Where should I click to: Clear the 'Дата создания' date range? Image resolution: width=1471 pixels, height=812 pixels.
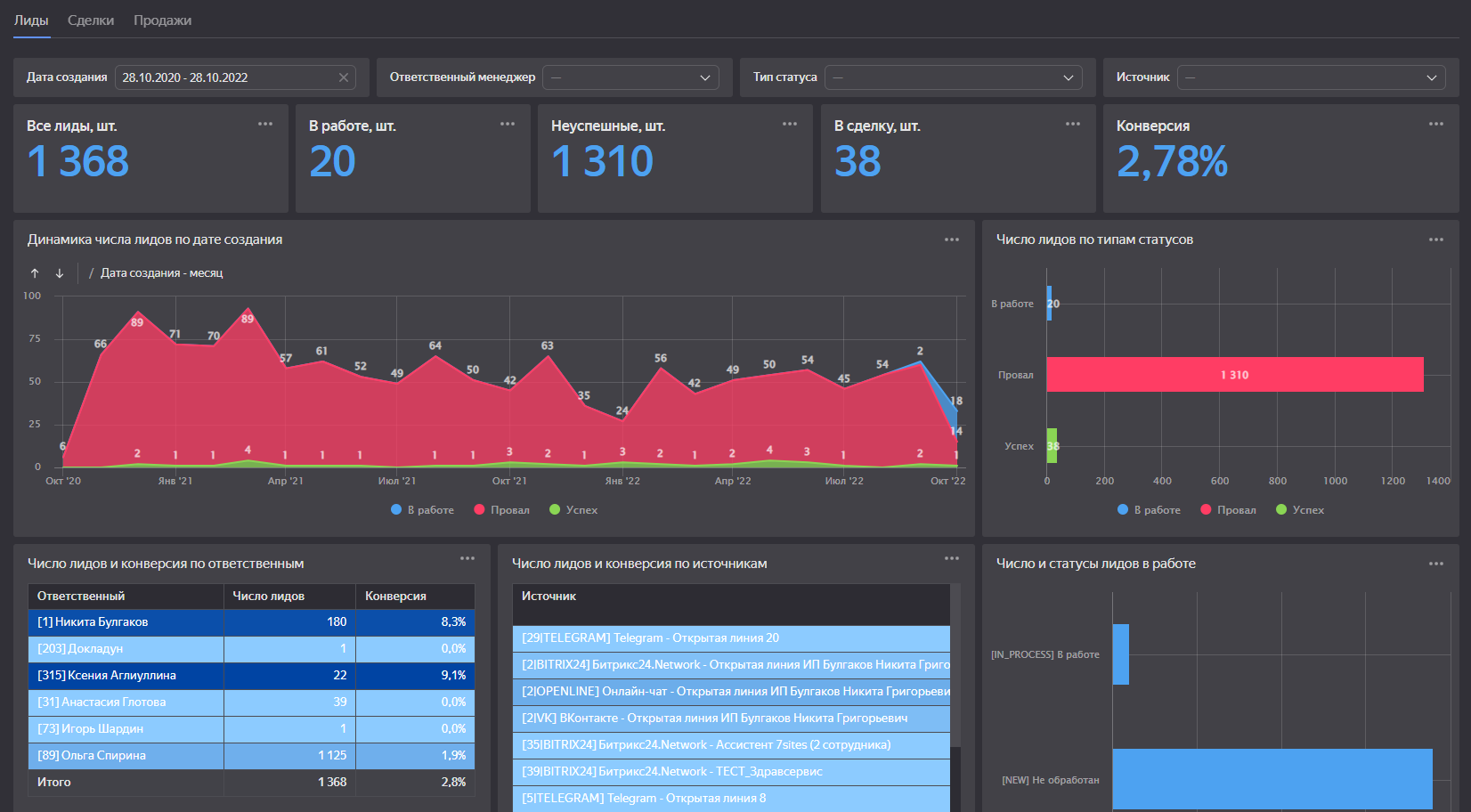click(344, 77)
